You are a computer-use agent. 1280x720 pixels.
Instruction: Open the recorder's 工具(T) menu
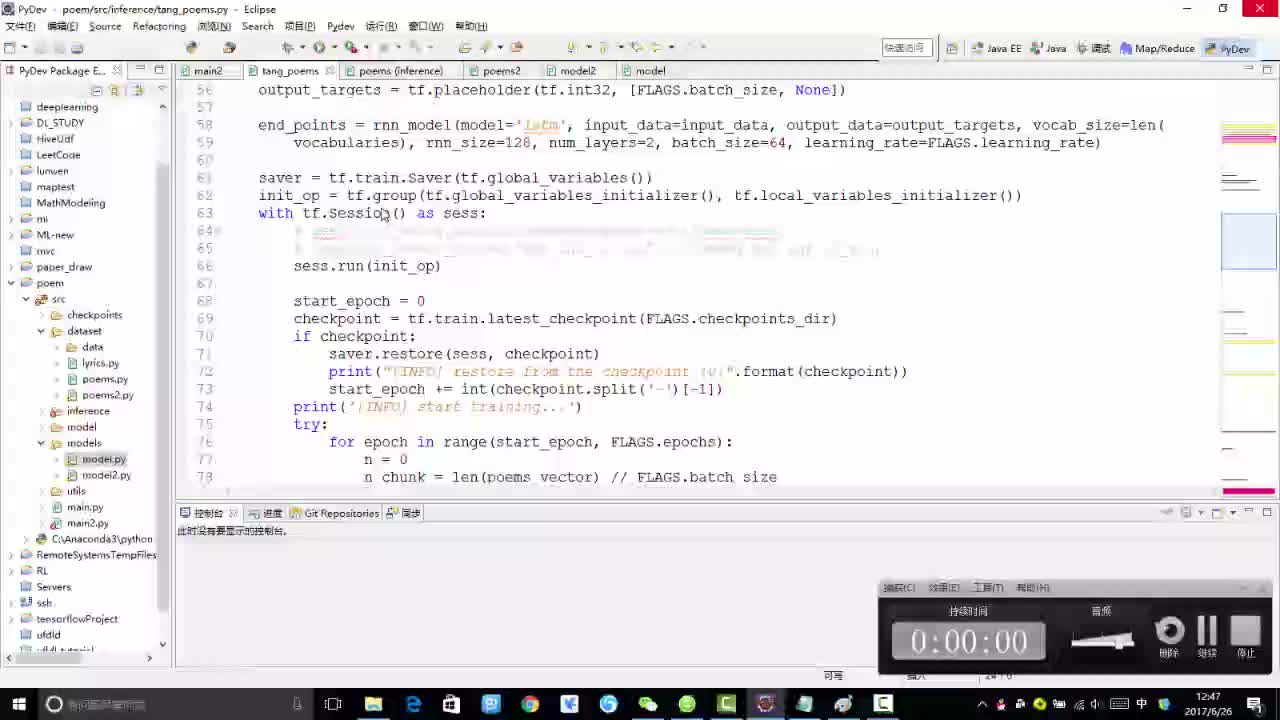[x=988, y=588]
